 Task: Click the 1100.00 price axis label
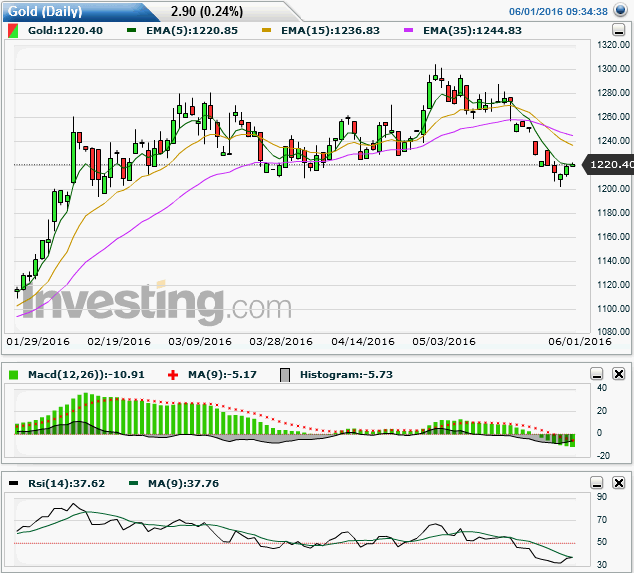(613, 309)
